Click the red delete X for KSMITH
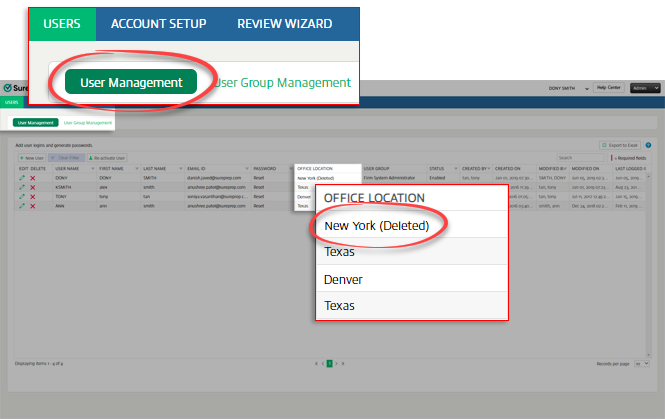Screen dimensions: 665x419 (33, 186)
